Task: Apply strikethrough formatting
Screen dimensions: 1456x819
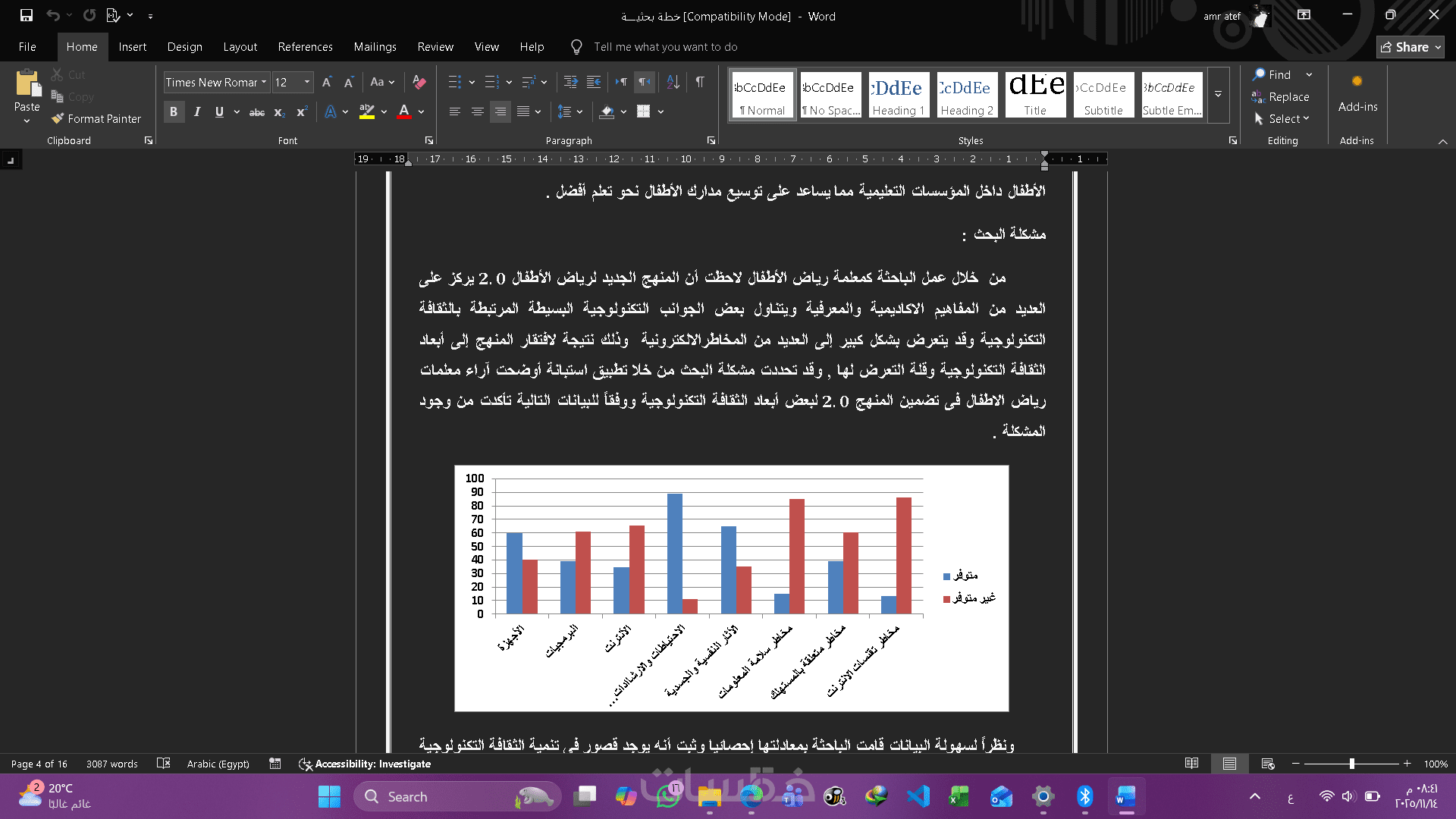Action: click(257, 112)
